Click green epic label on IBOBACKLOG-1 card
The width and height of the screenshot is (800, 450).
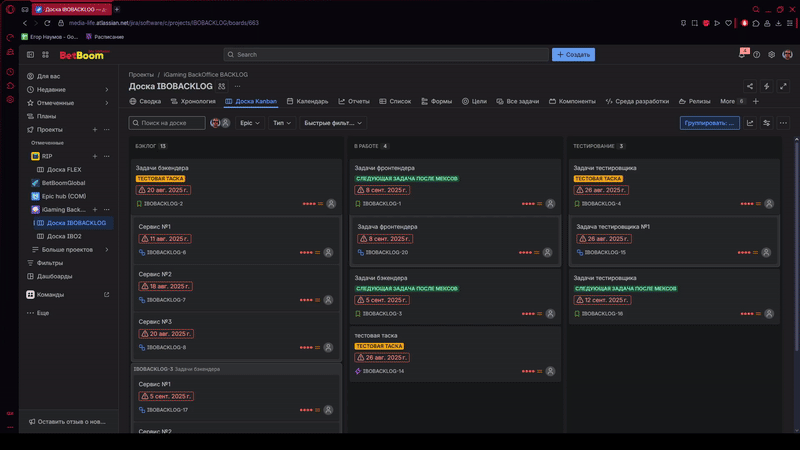click(407, 179)
